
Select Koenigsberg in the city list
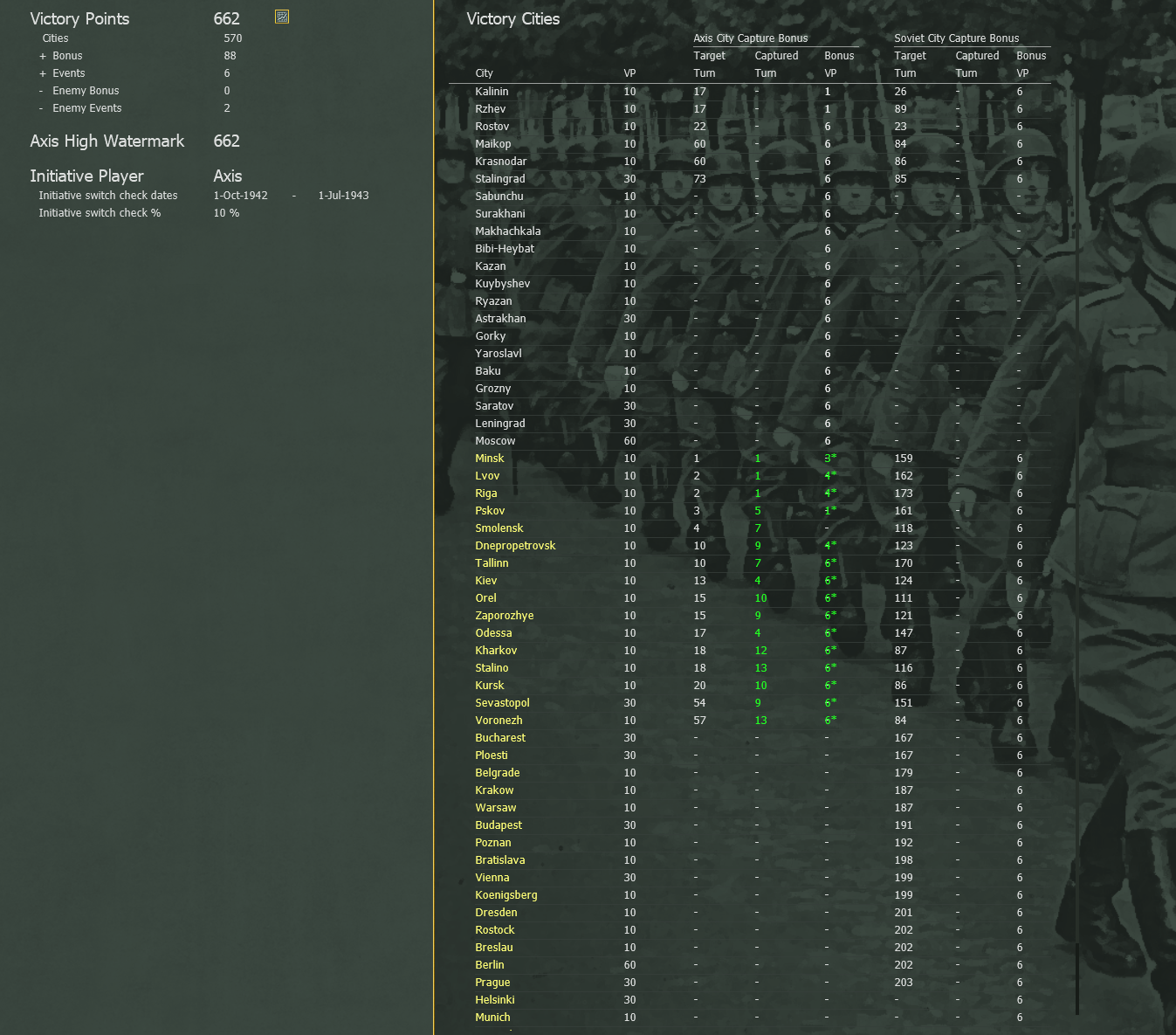pyautogui.click(x=506, y=895)
